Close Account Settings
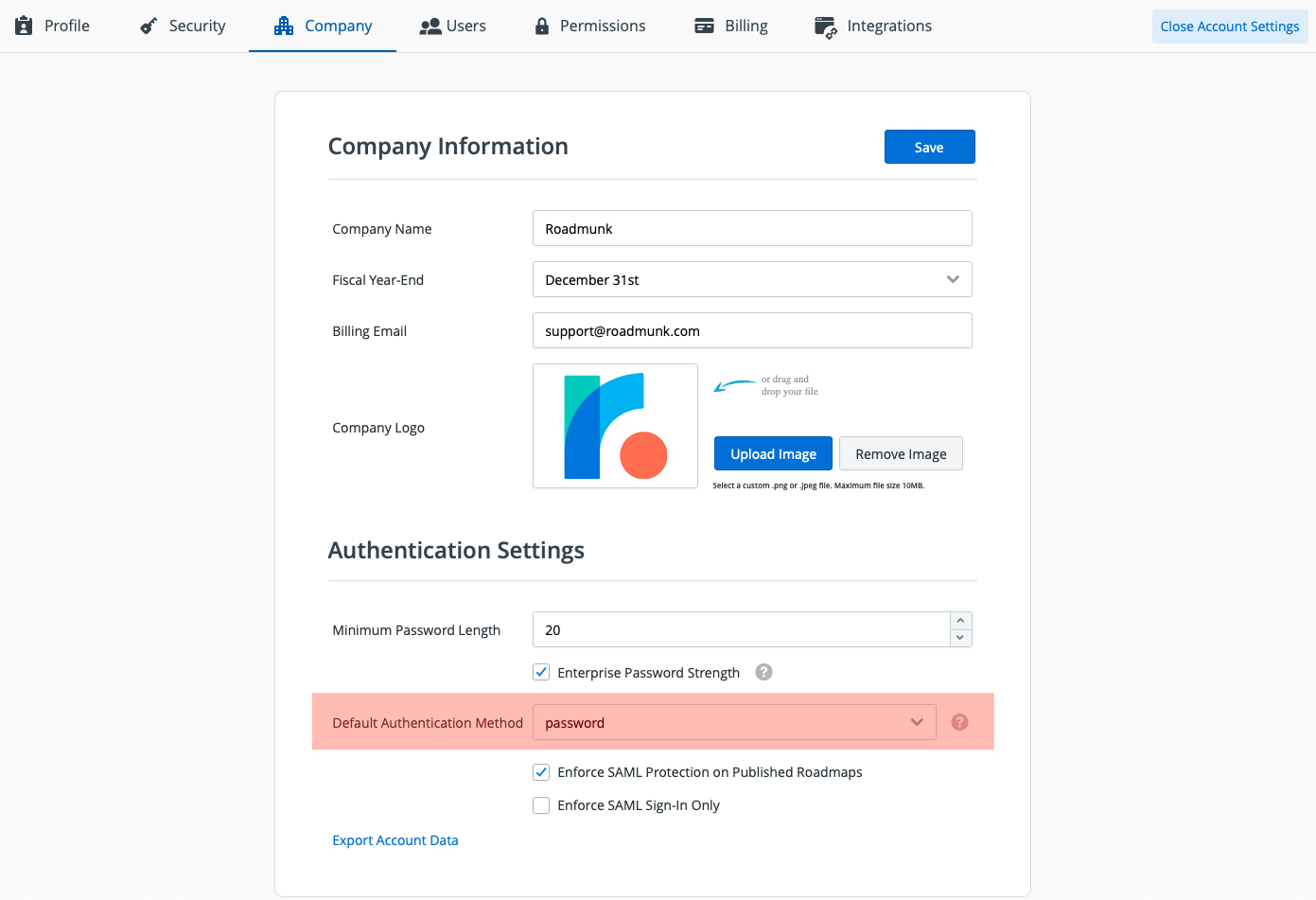Screen dimensions: 1316x900 pyautogui.click(x=1229, y=26)
